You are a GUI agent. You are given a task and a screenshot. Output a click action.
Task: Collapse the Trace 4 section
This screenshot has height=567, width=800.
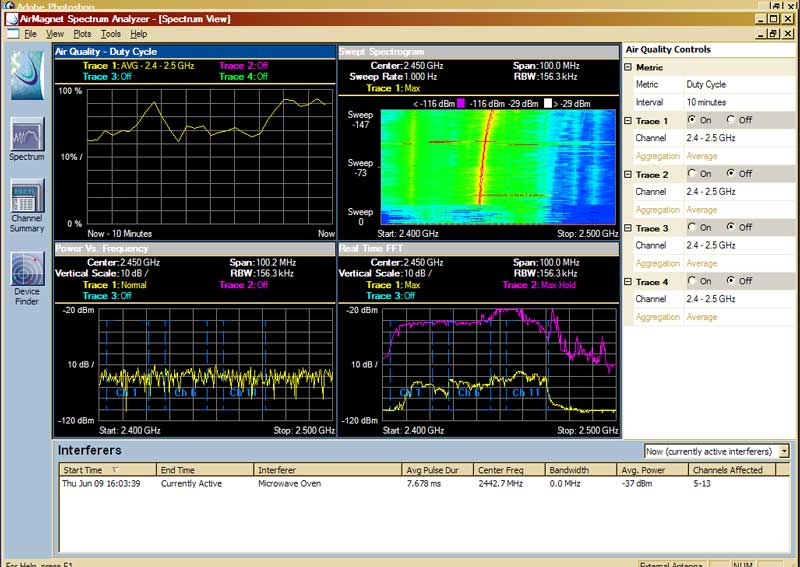click(628, 282)
